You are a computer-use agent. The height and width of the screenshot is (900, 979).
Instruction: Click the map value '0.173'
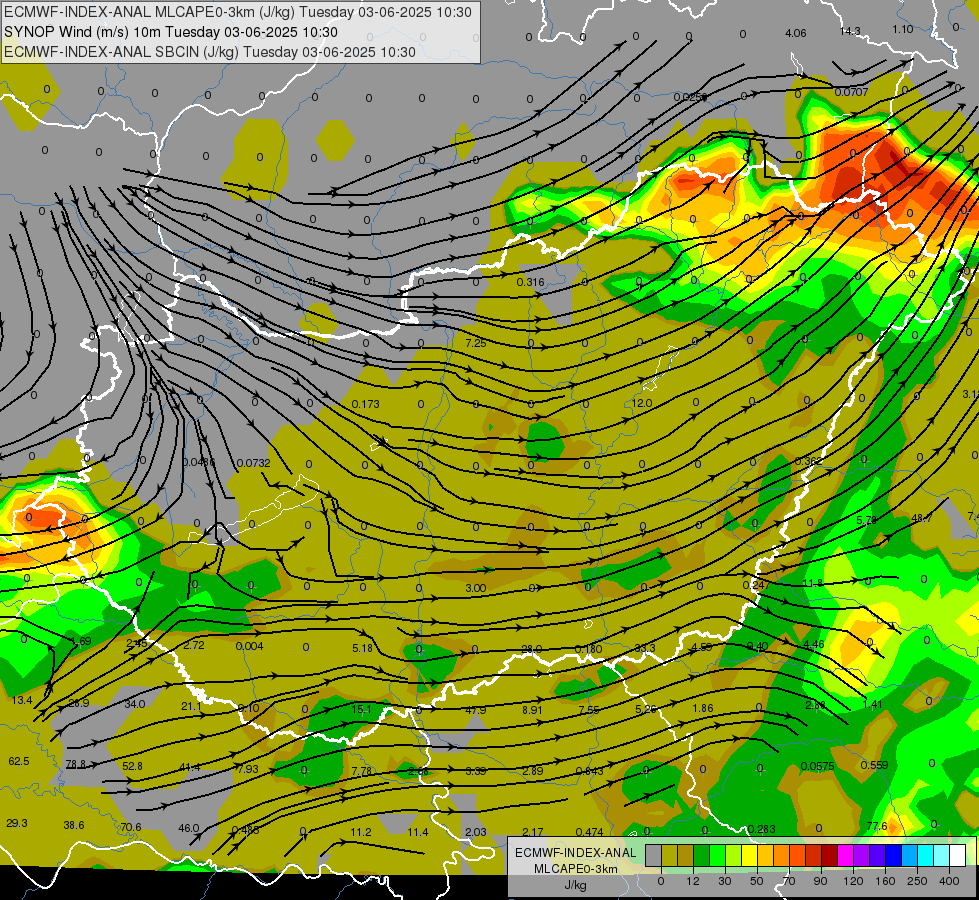click(365, 404)
